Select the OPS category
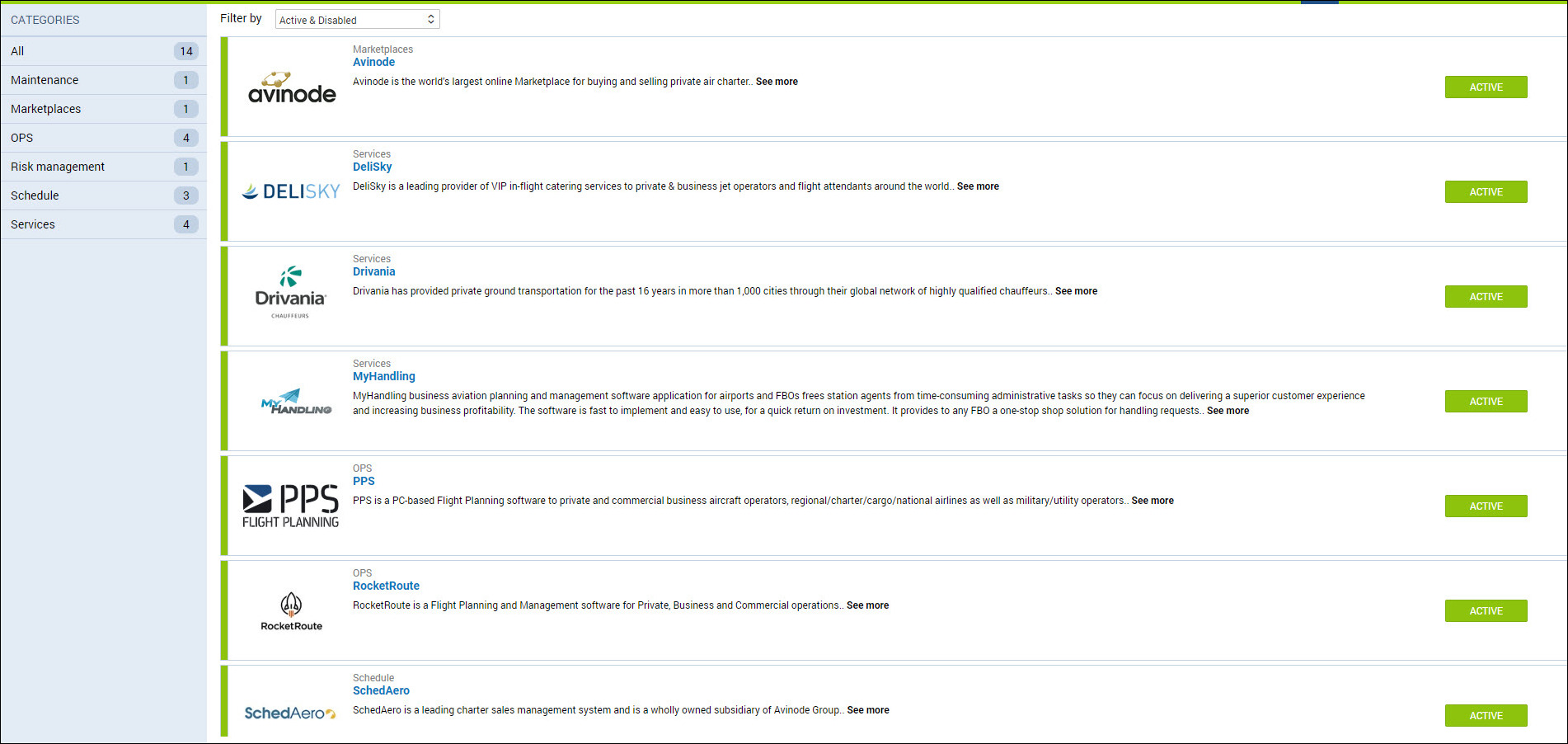 tap(104, 138)
